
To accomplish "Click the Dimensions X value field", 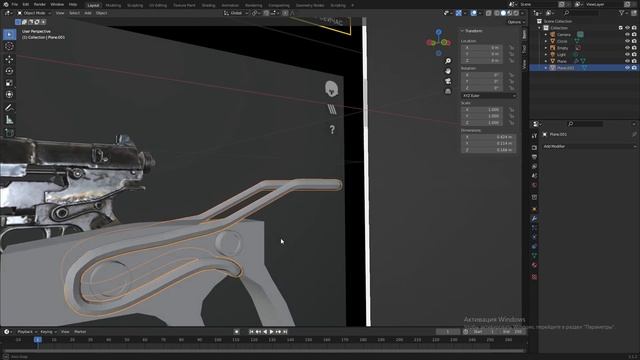I will point(489,137).
